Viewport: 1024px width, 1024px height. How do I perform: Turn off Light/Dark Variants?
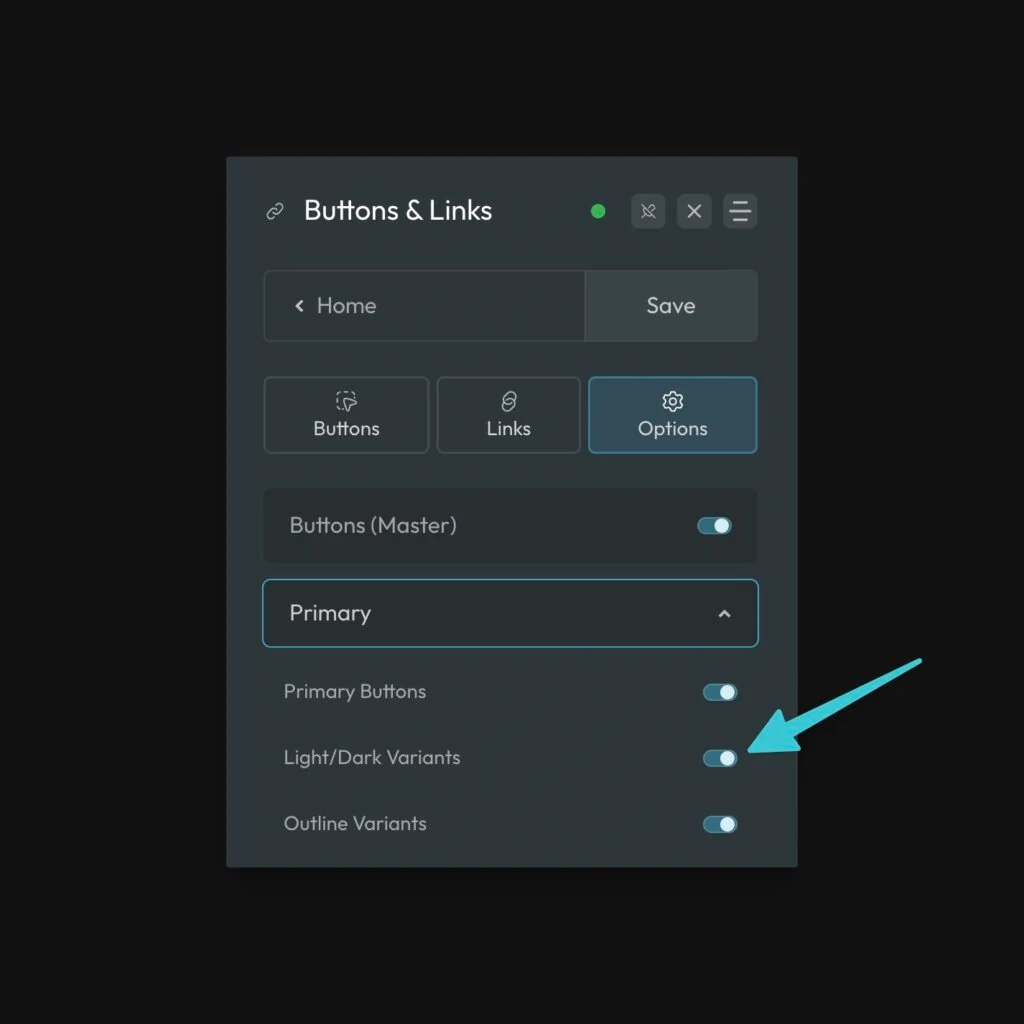[719, 758]
